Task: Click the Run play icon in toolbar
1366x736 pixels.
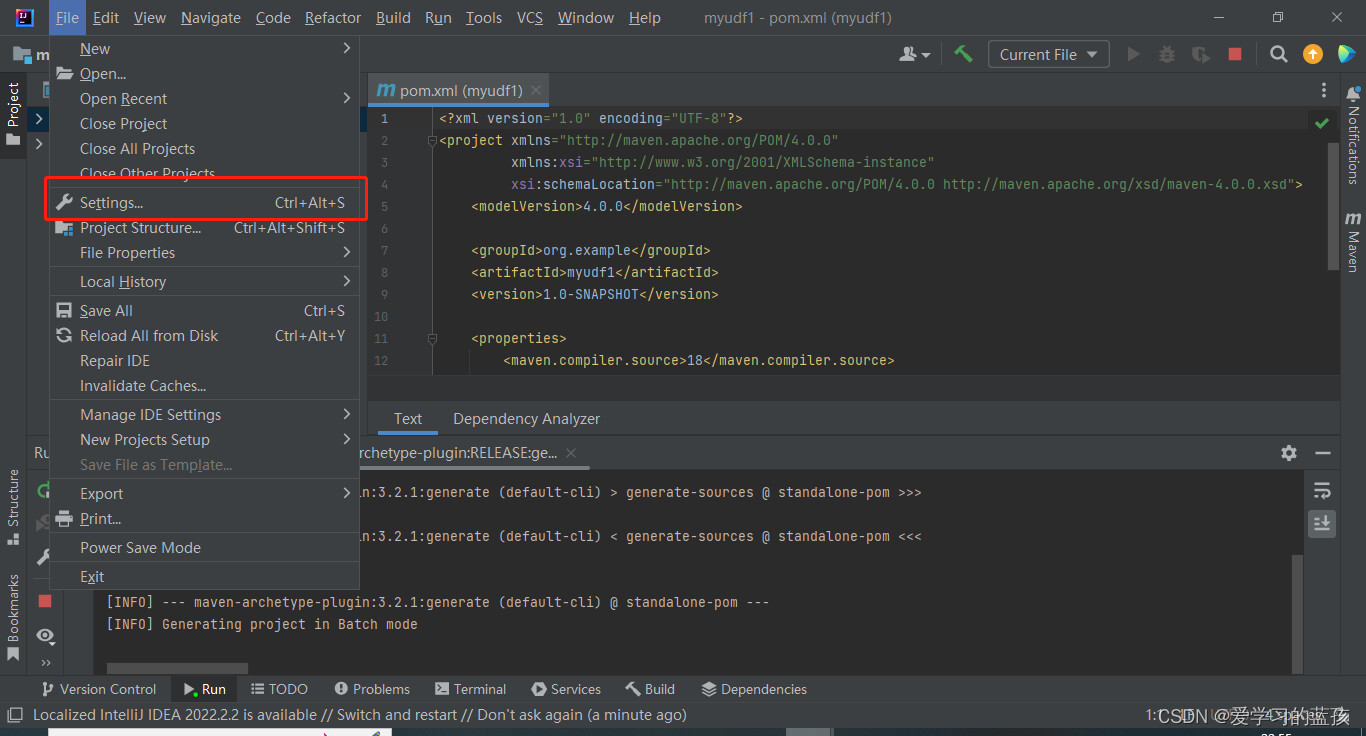Action: pyautogui.click(x=1133, y=54)
